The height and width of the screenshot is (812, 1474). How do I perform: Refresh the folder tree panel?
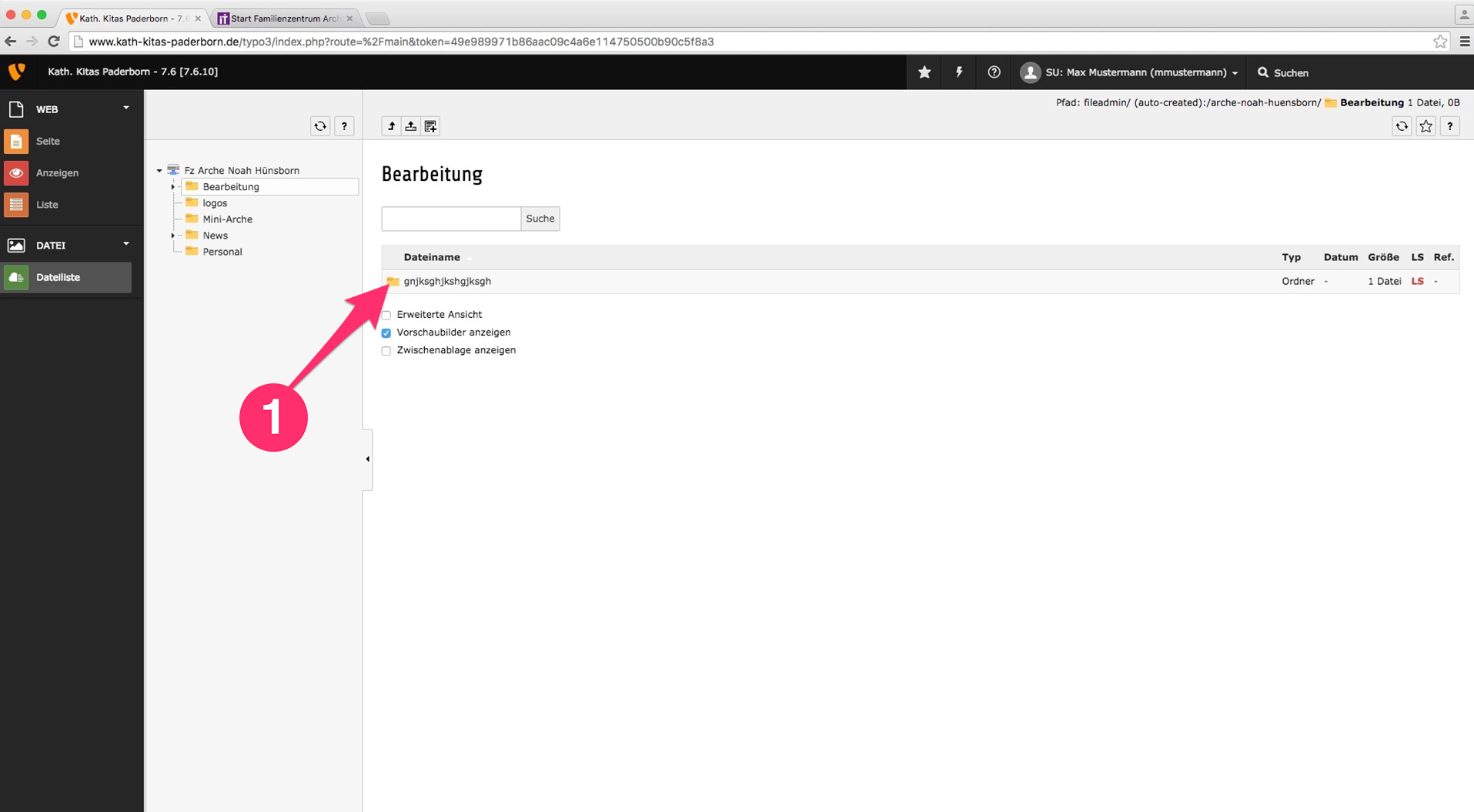click(320, 126)
